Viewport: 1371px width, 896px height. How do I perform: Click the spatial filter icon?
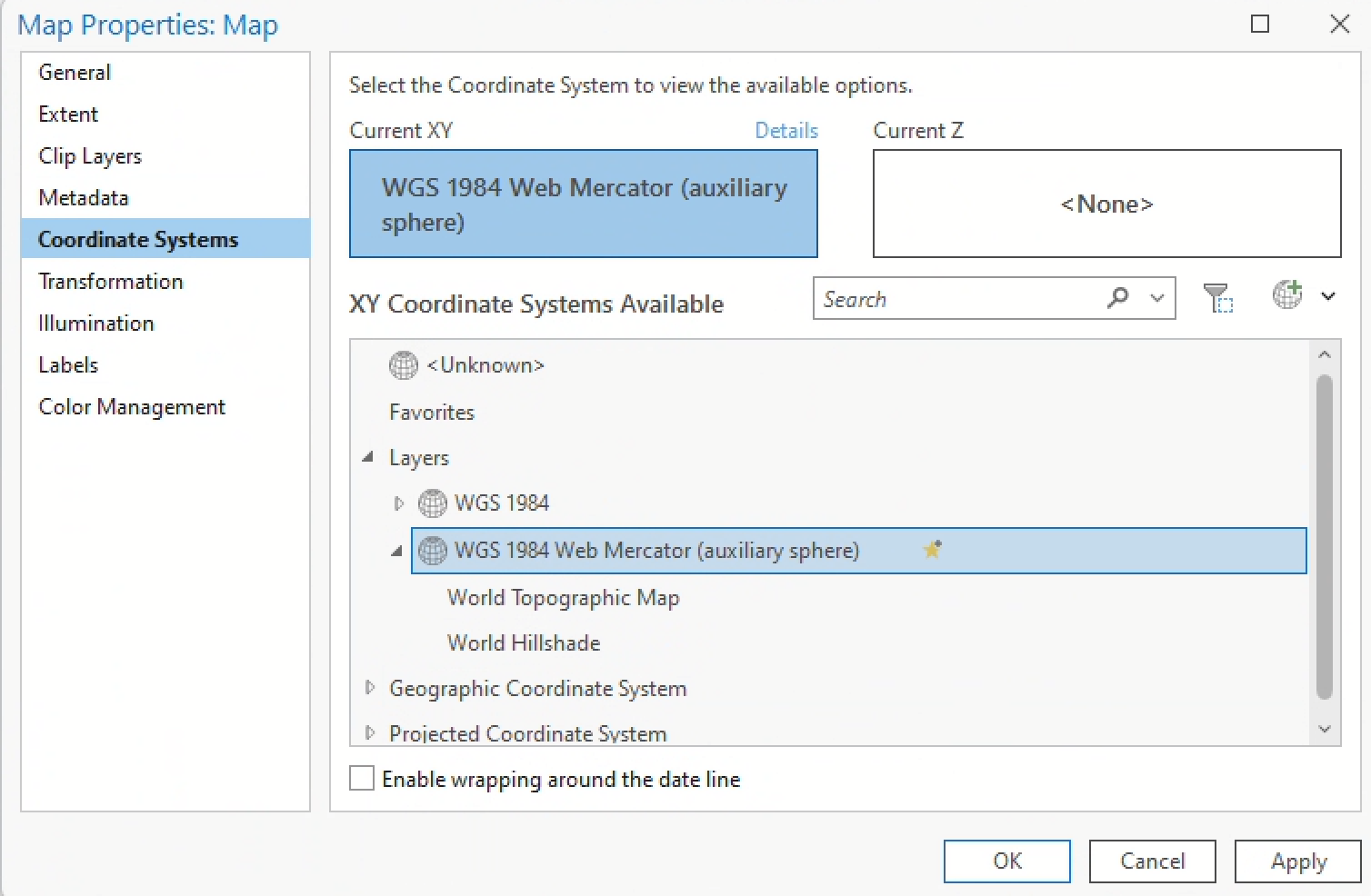tap(1217, 297)
